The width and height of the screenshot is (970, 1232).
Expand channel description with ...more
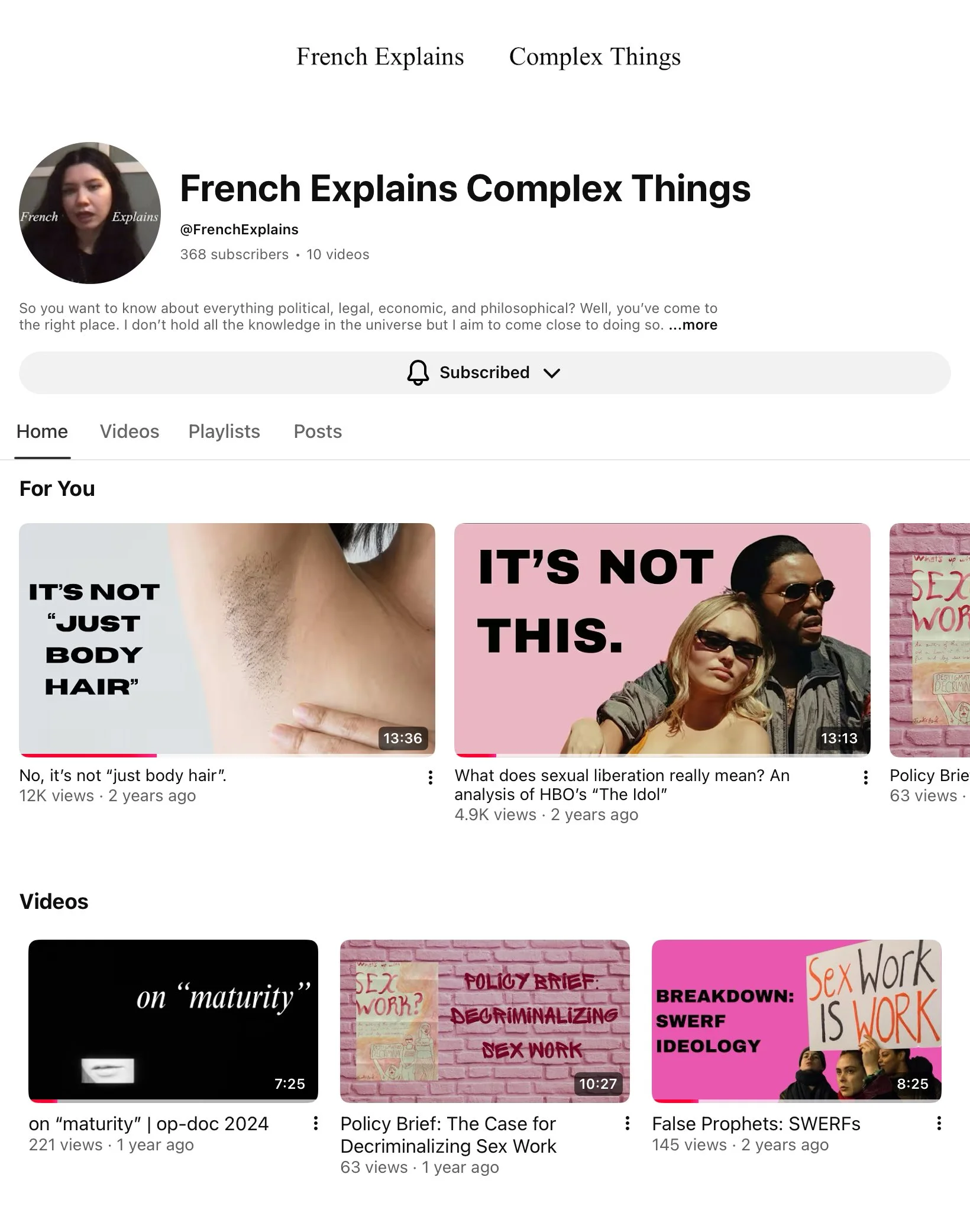pyautogui.click(x=693, y=325)
